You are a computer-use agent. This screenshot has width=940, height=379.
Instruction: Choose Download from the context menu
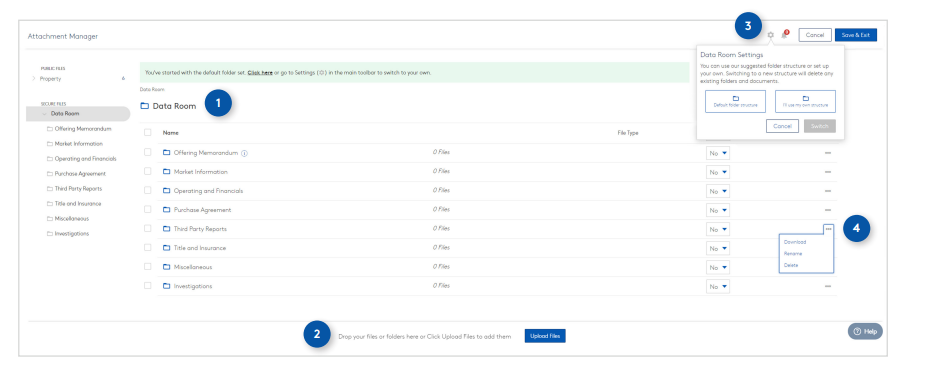pos(795,242)
